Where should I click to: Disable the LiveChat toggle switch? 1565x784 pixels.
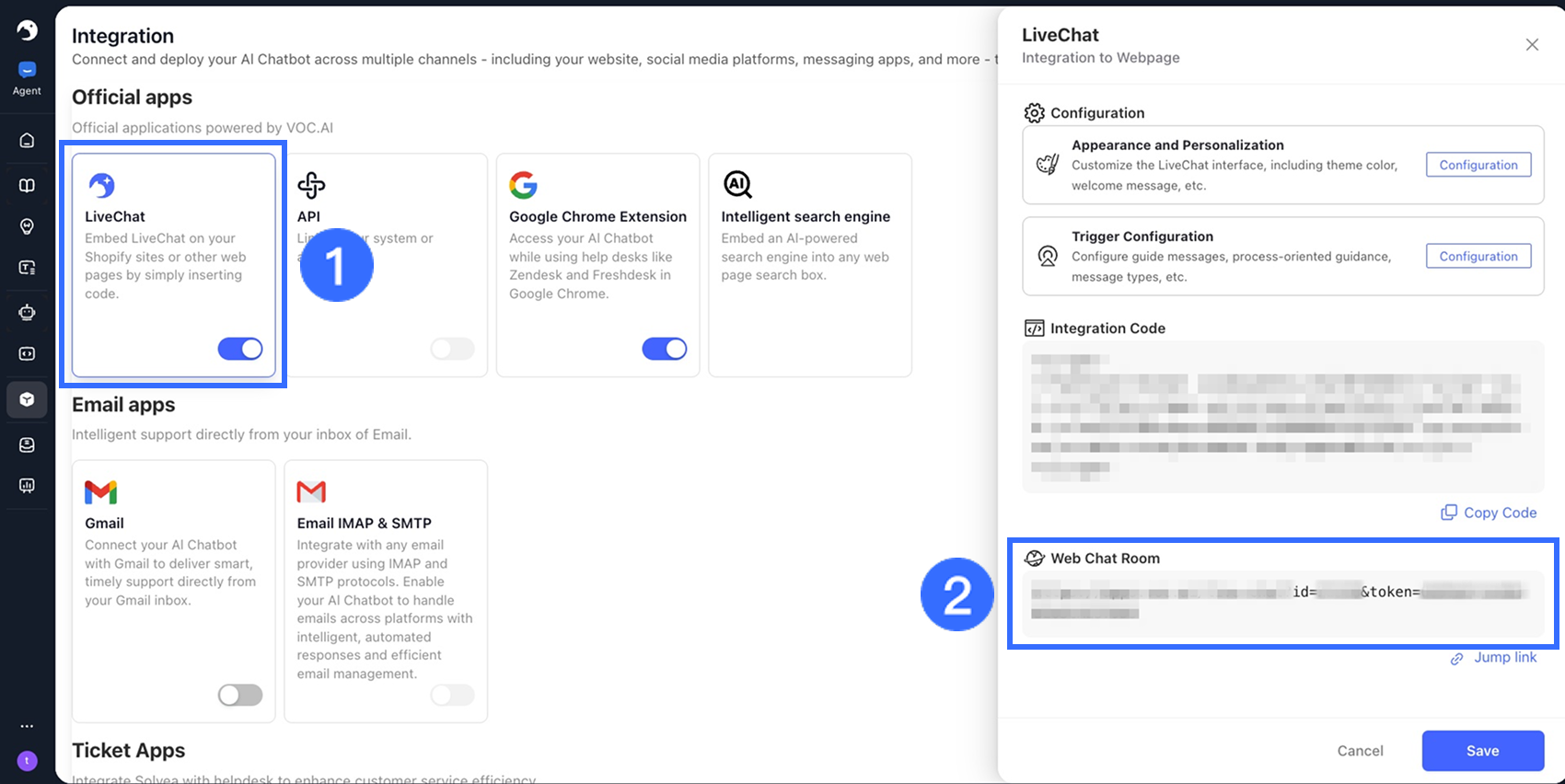point(240,349)
